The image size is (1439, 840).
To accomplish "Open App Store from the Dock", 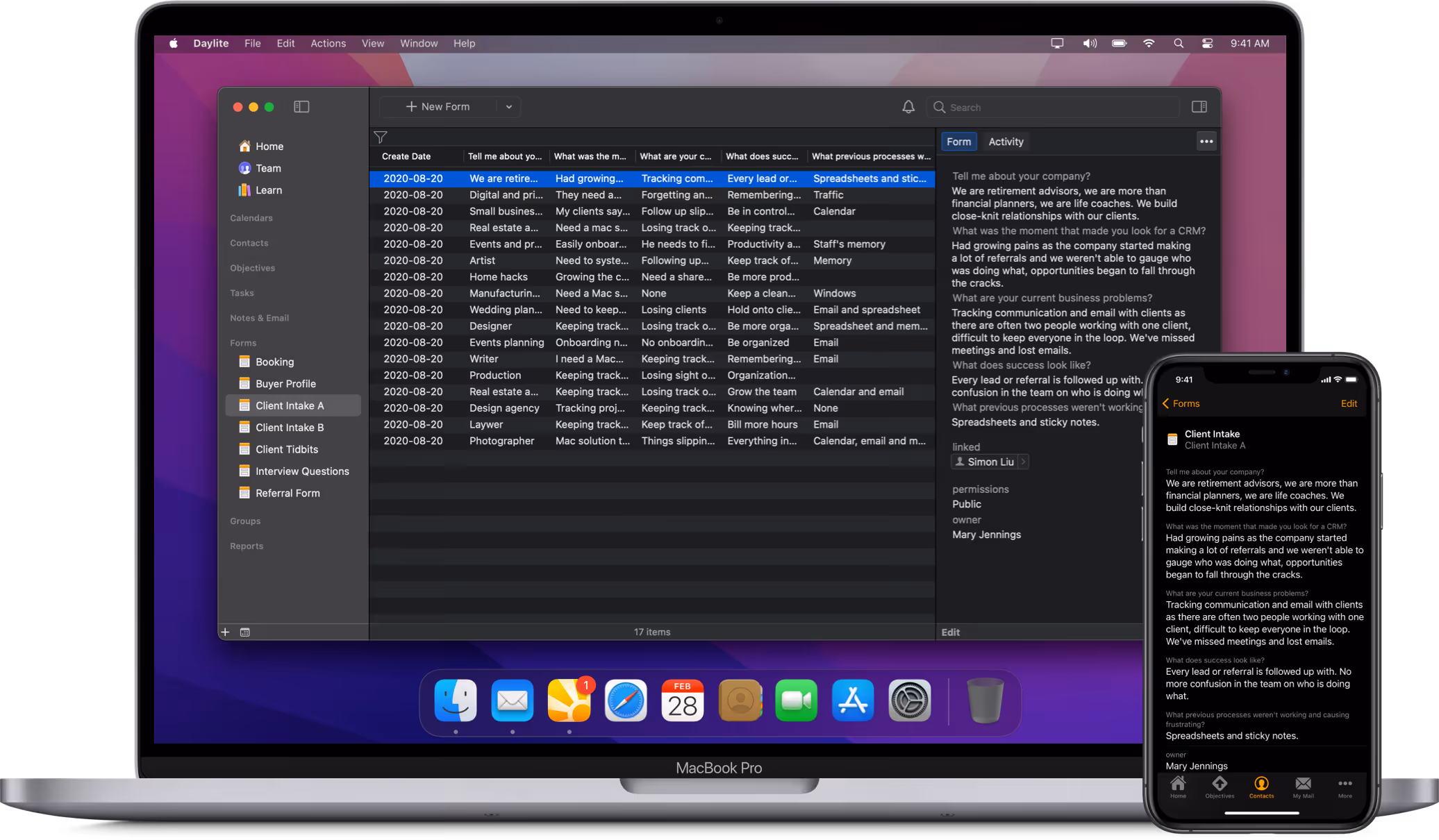I will (x=853, y=700).
